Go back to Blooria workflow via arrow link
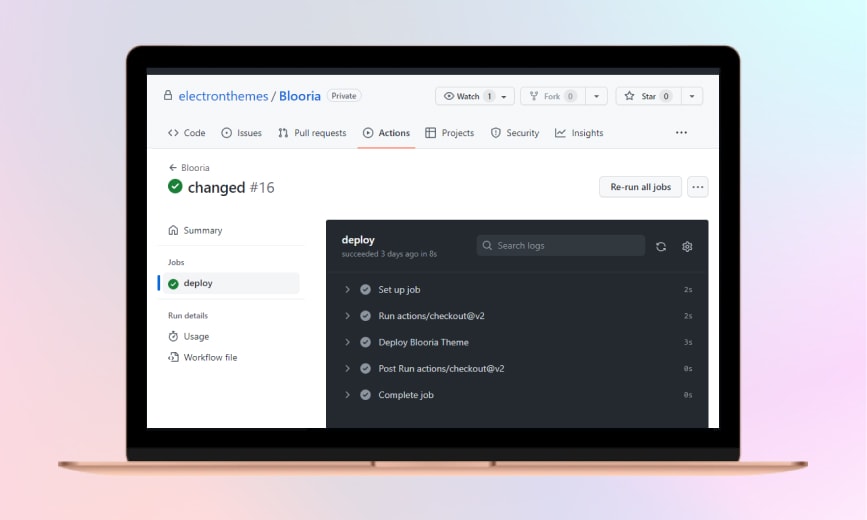Image resolution: width=867 pixels, height=520 pixels. click(189, 168)
